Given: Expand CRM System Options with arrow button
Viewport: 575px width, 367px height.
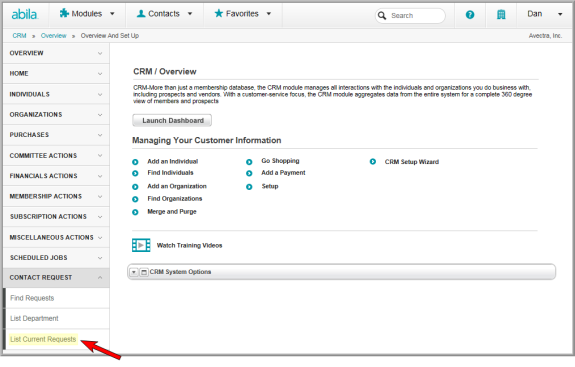Looking at the screenshot, I should pos(134,272).
